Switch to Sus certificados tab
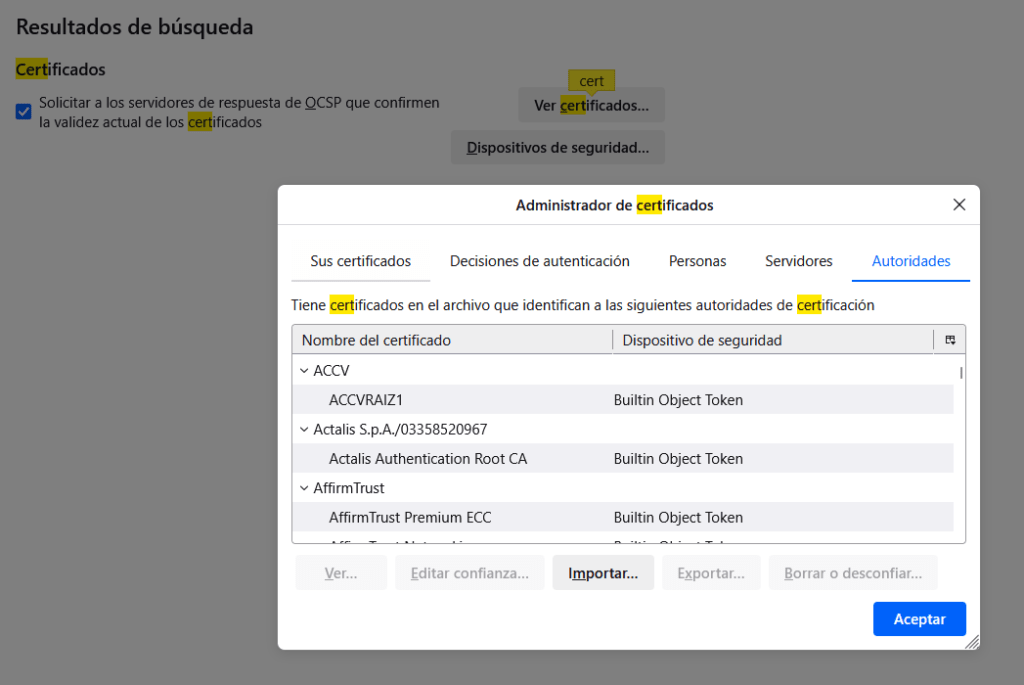 coord(360,261)
